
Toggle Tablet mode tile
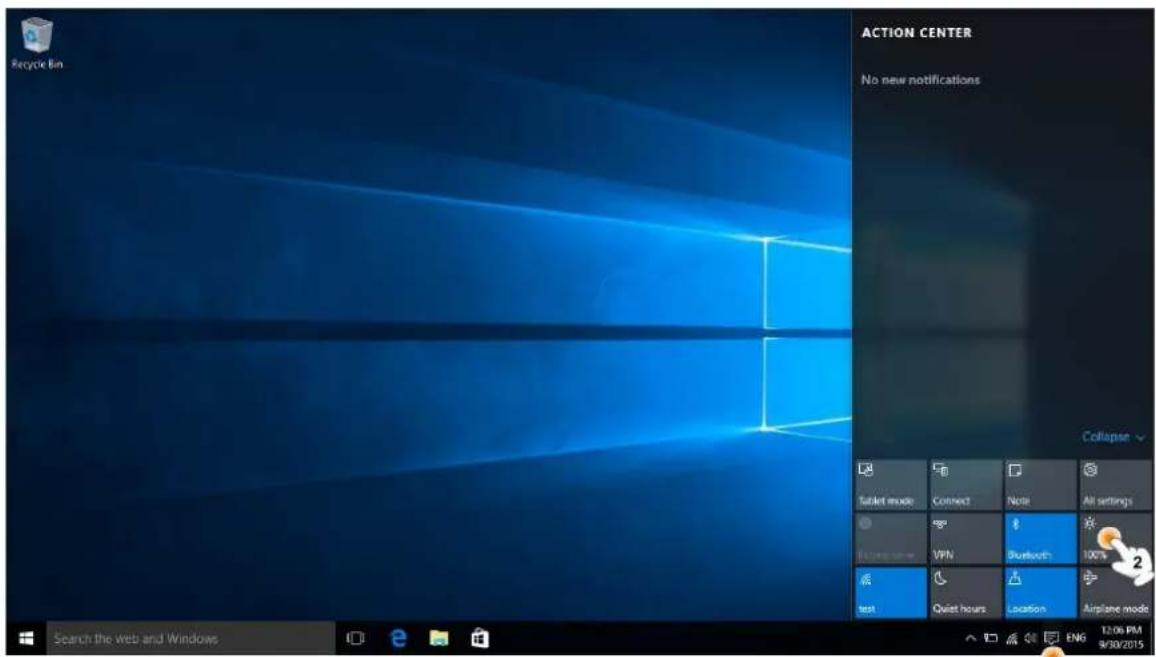(x=891, y=484)
